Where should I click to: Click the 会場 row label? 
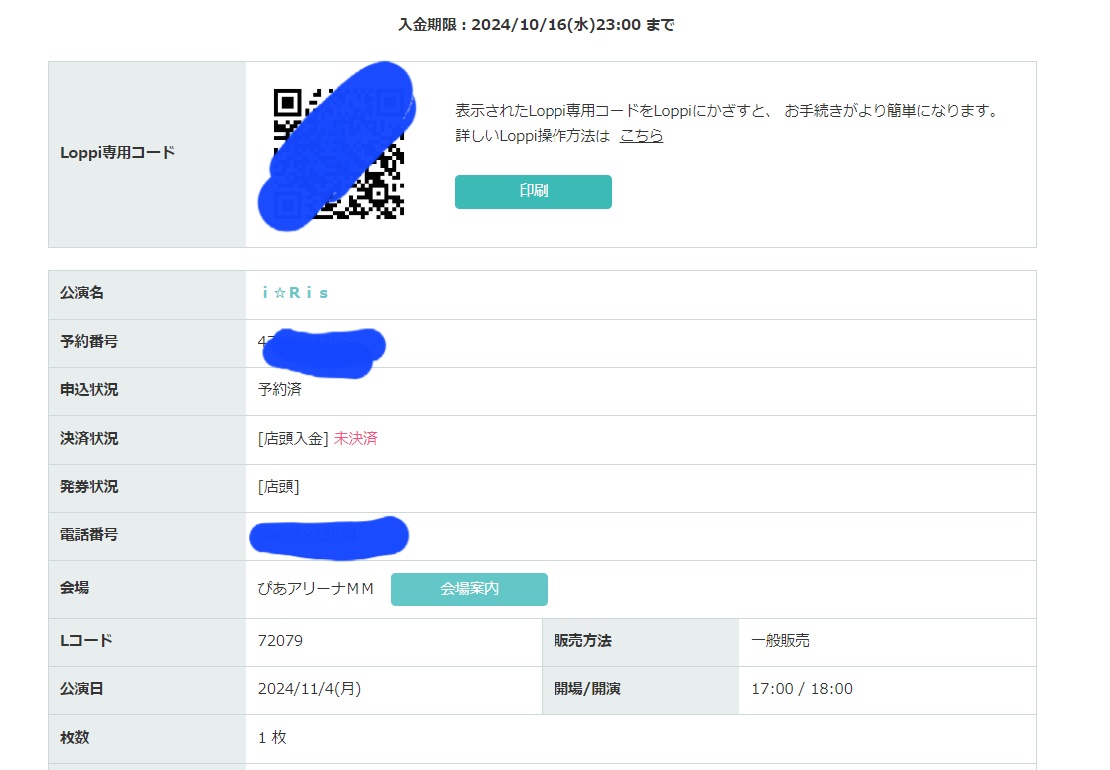(x=74, y=587)
